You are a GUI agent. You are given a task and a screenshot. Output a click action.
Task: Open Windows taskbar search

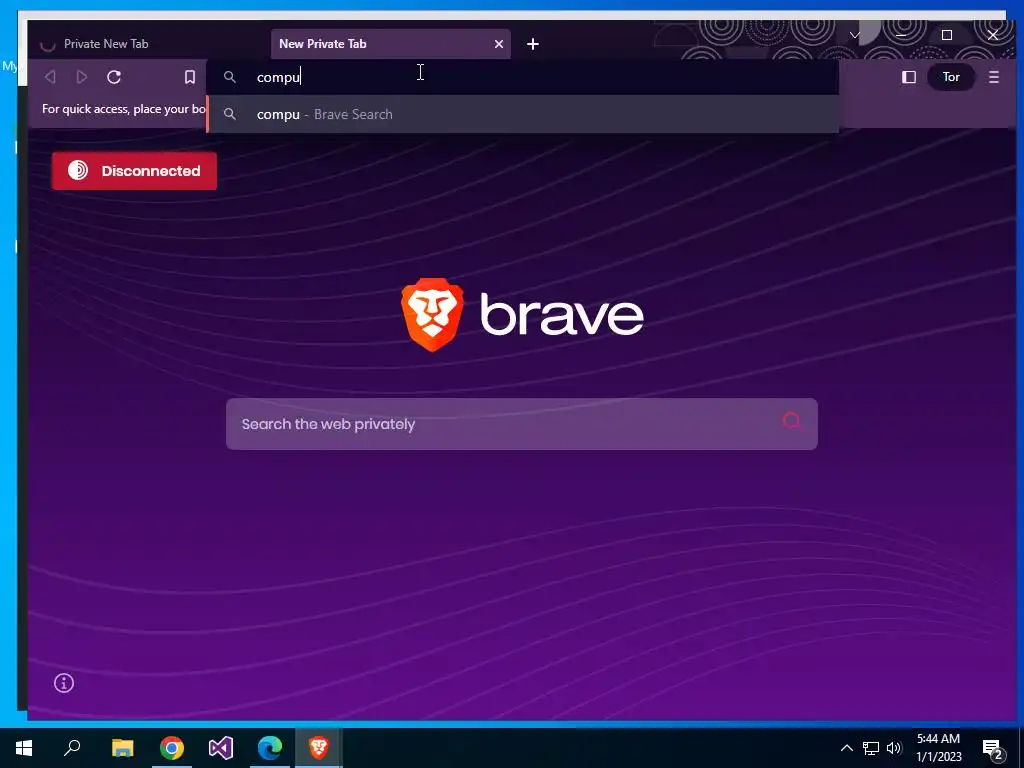pyautogui.click(x=72, y=748)
